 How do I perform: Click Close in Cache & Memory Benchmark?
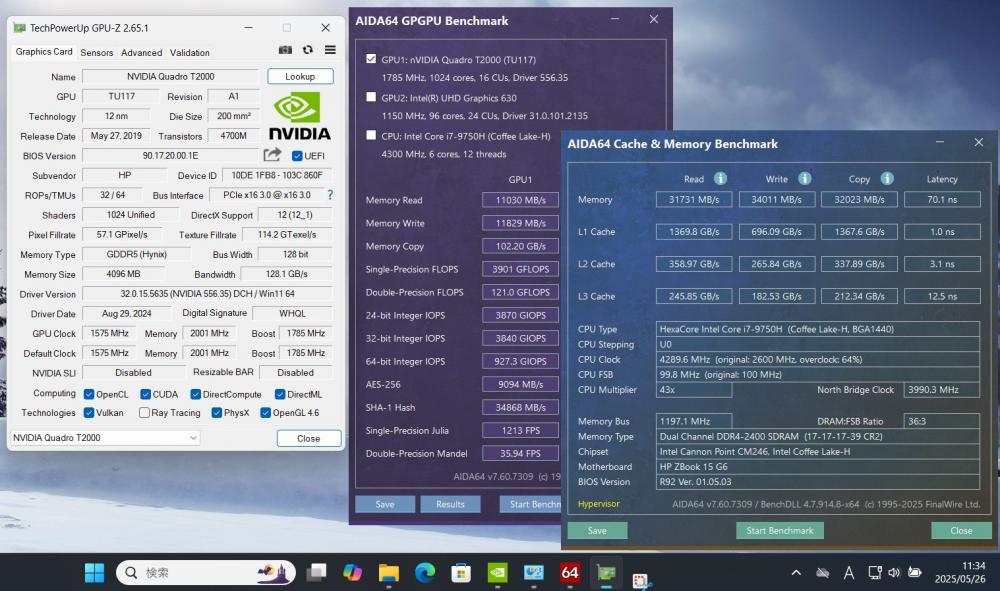pyautogui.click(x=961, y=530)
